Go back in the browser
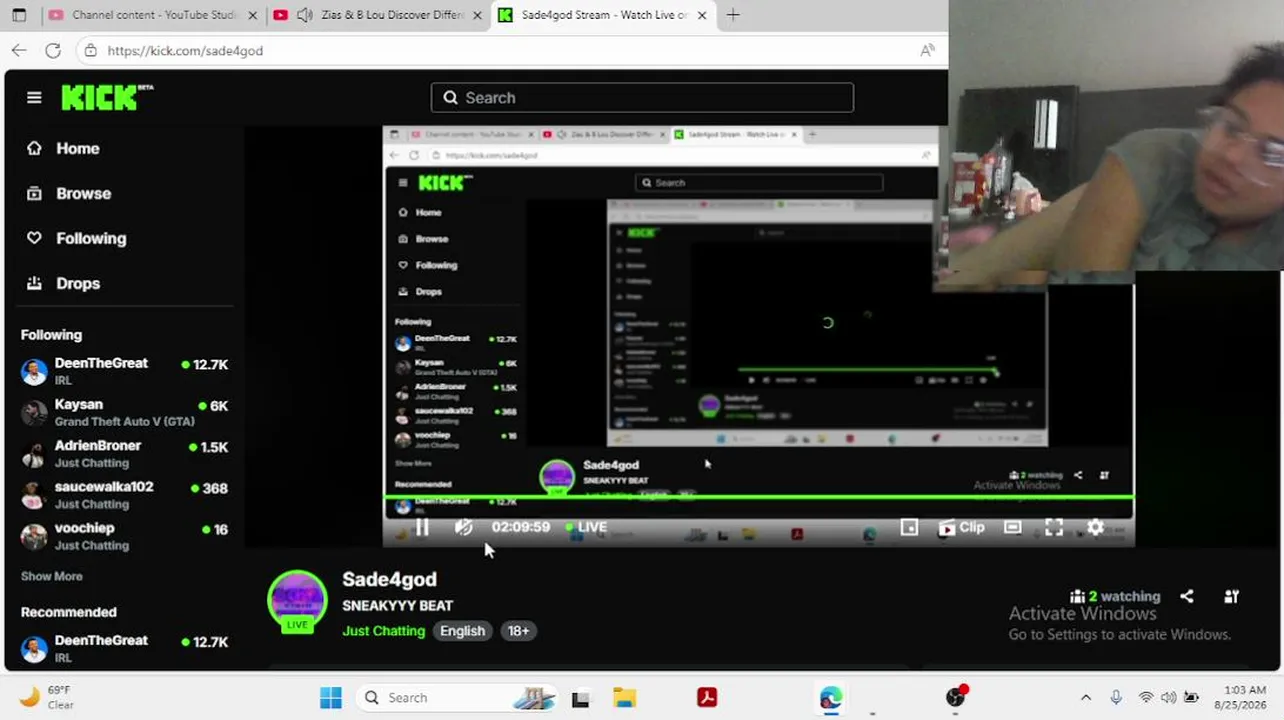The height and width of the screenshot is (720, 1284). click(x=19, y=50)
